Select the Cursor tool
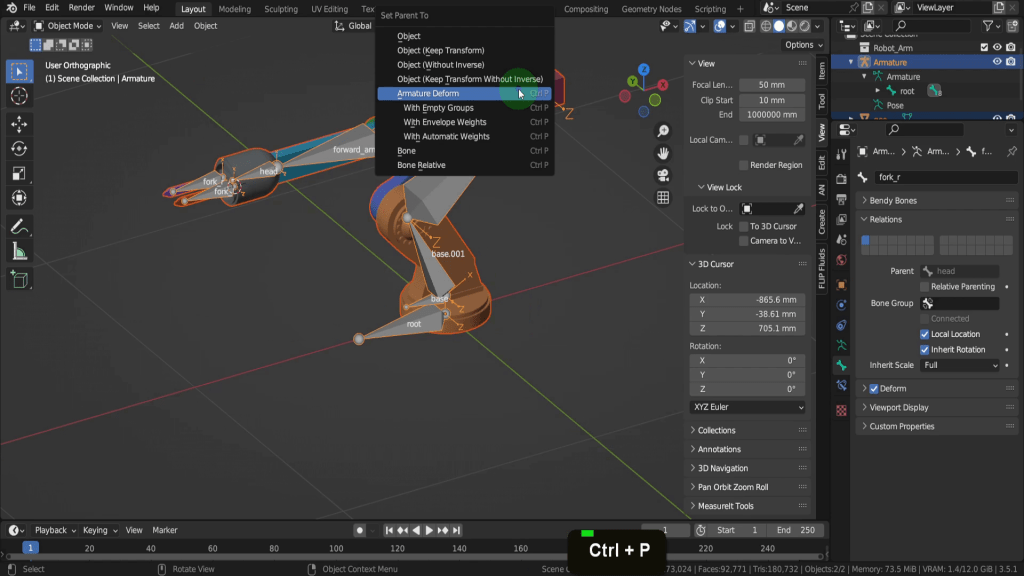This screenshot has width=1024, height=576. tap(19, 96)
